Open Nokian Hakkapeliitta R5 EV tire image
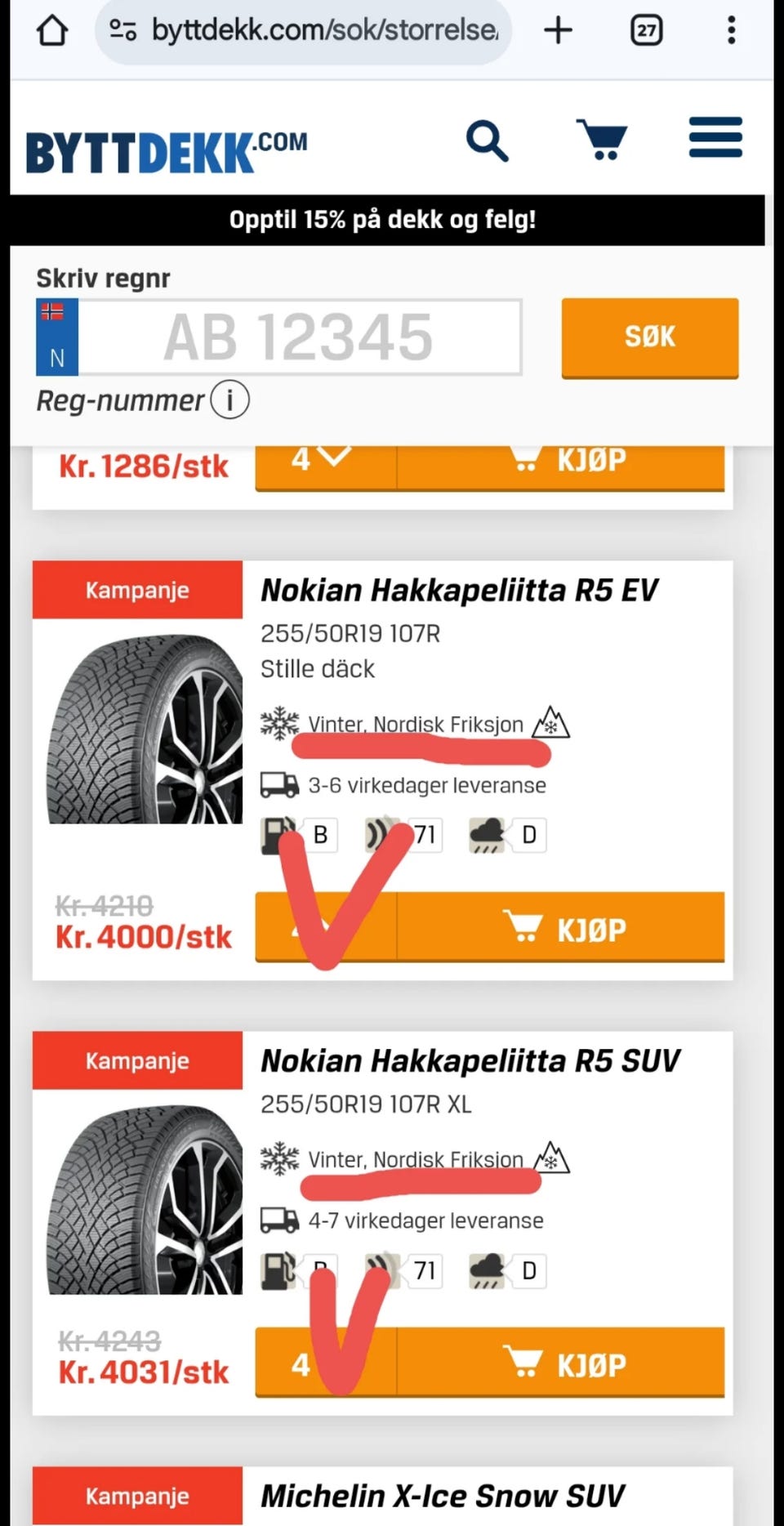Image resolution: width=784 pixels, height=1526 pixels. [145, 729]
